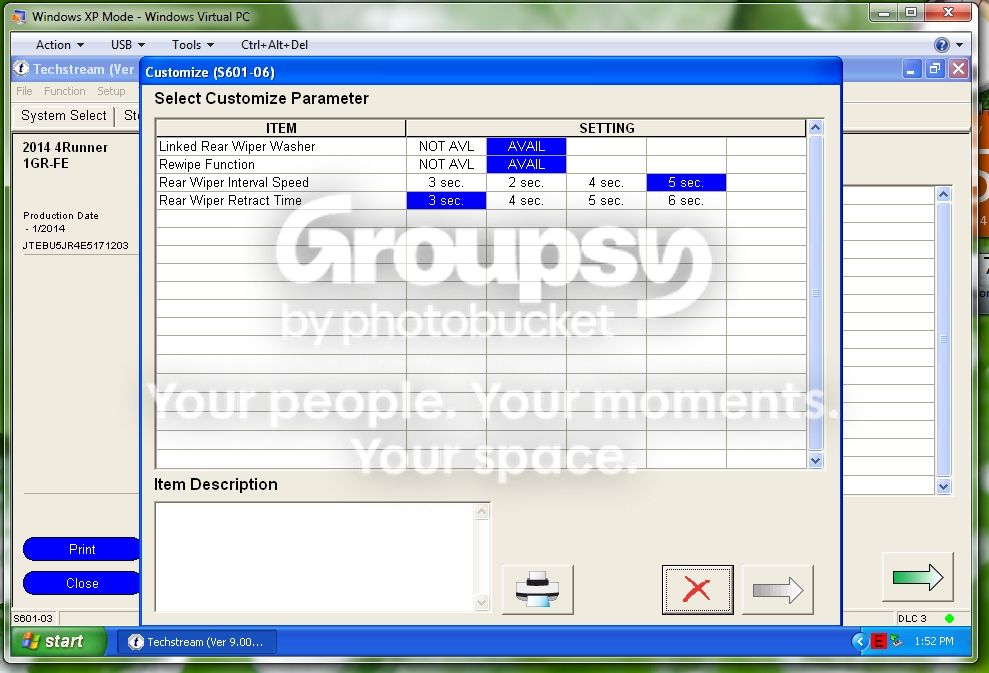Open Techstream Function menu
The width and height of the screenshot is (989, 673).
click(x=64, y=91)
